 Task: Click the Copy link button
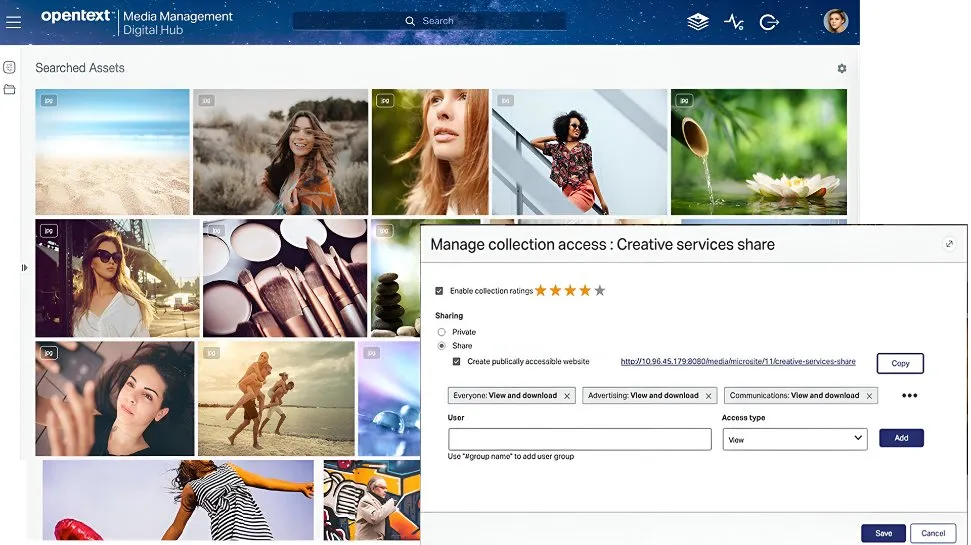(899, 363)
